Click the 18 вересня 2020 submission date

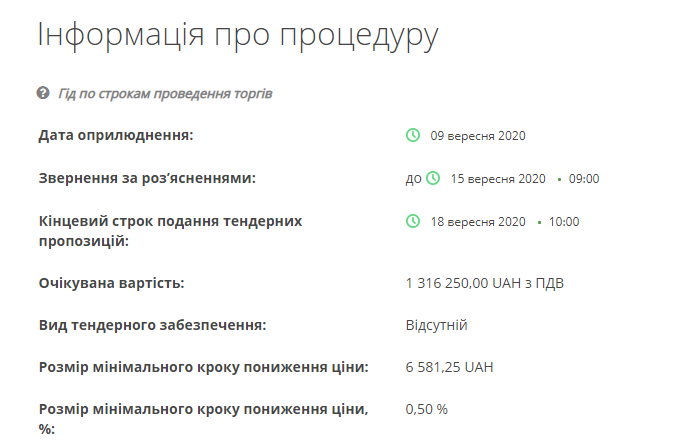point(477,222)
